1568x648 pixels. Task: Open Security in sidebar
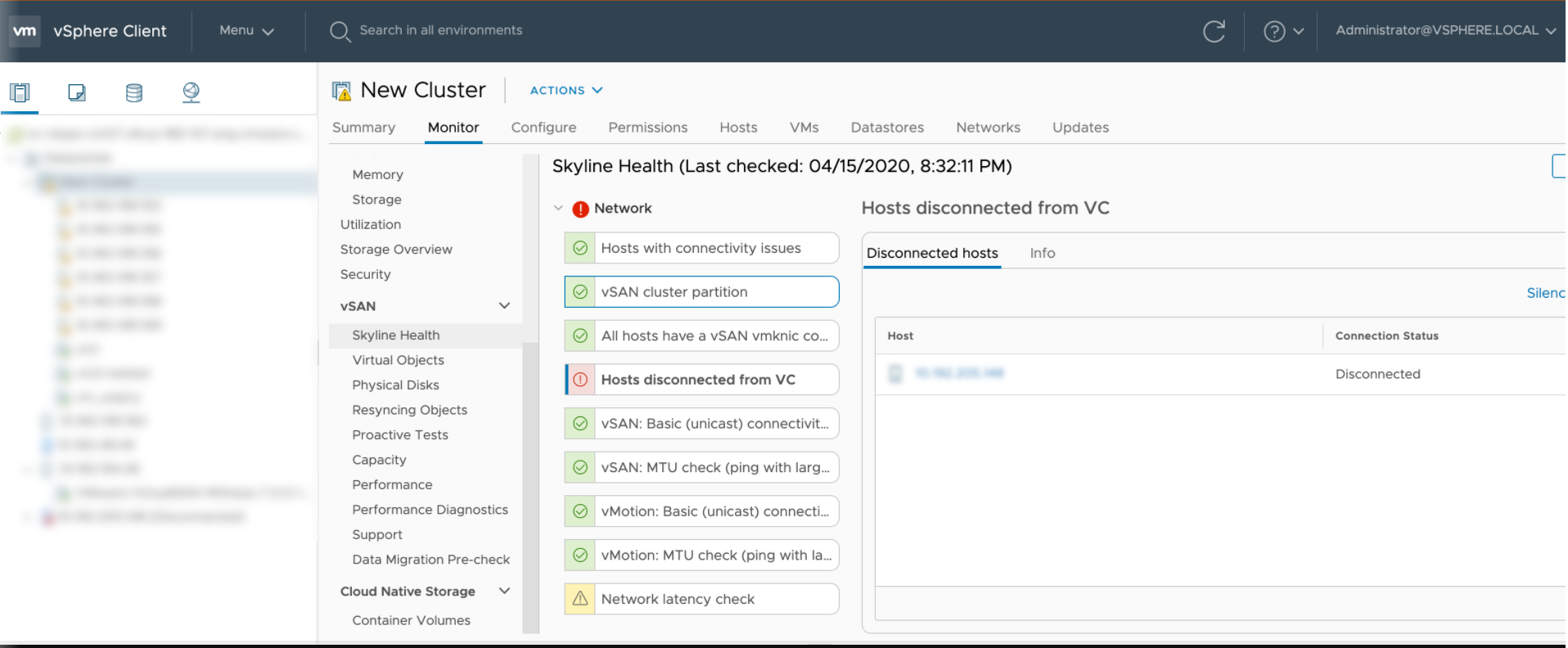(x=365, y=275)
